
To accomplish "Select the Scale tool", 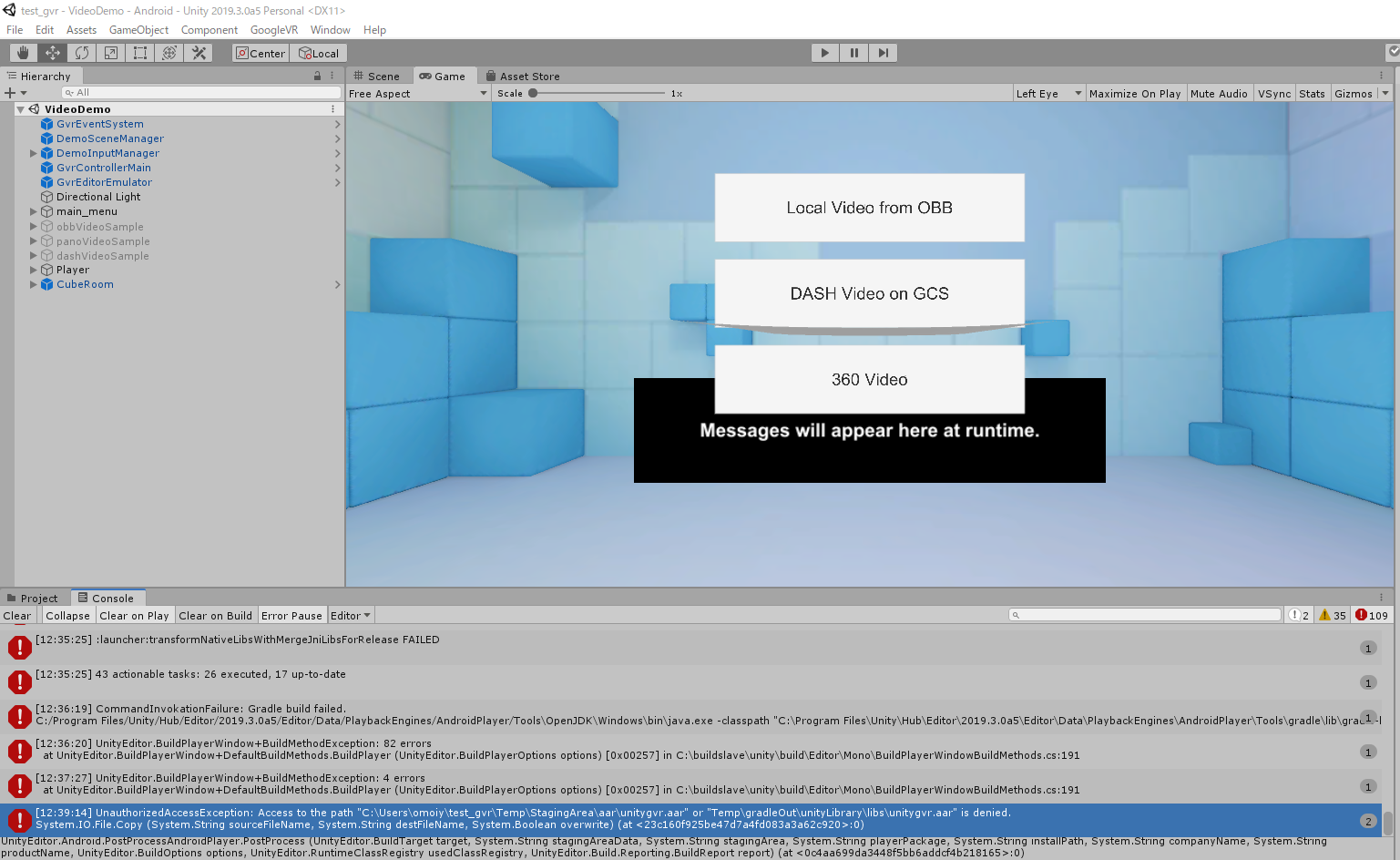I will [110, 53].
